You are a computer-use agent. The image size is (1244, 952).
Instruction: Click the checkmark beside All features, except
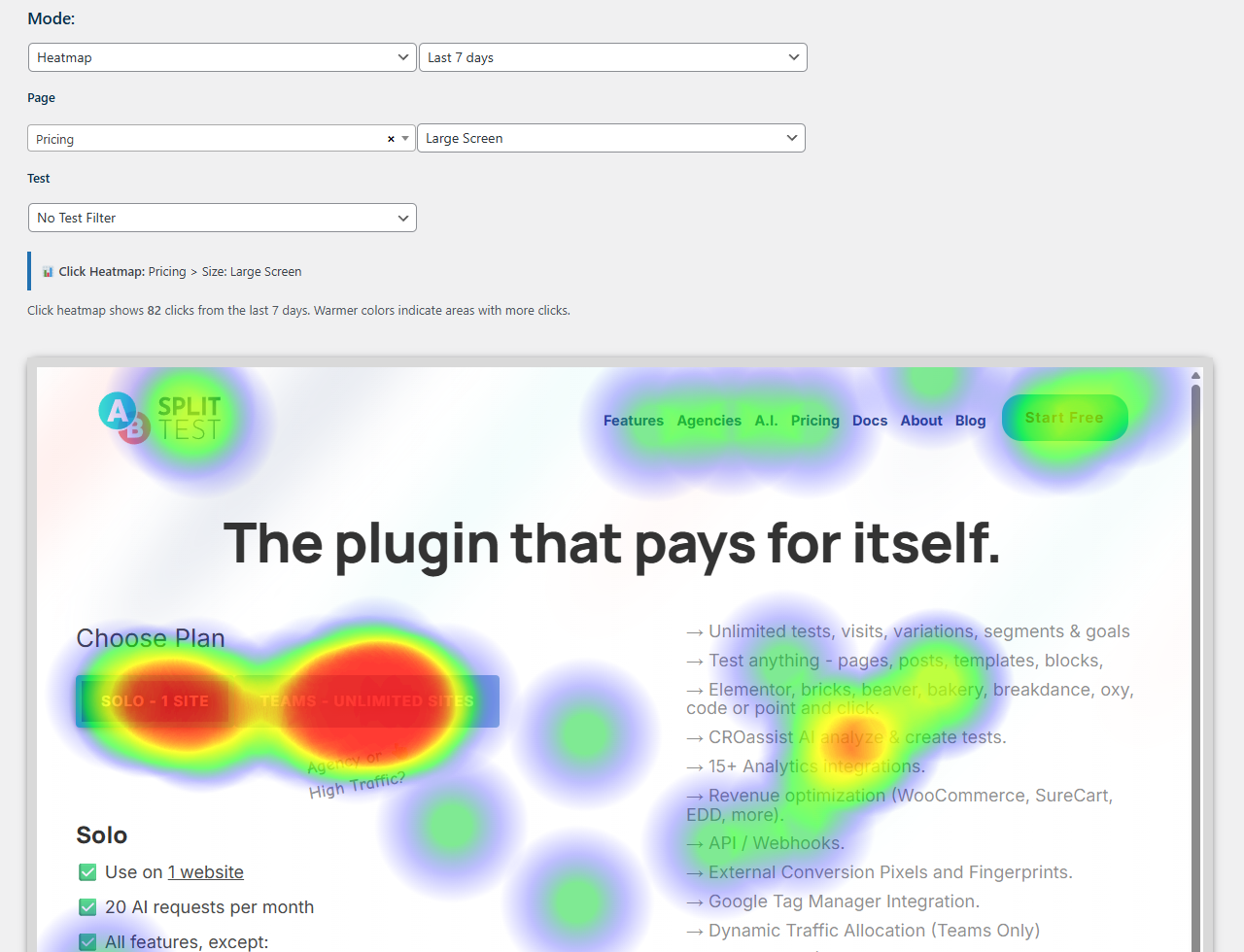click(x=87, y=941)
